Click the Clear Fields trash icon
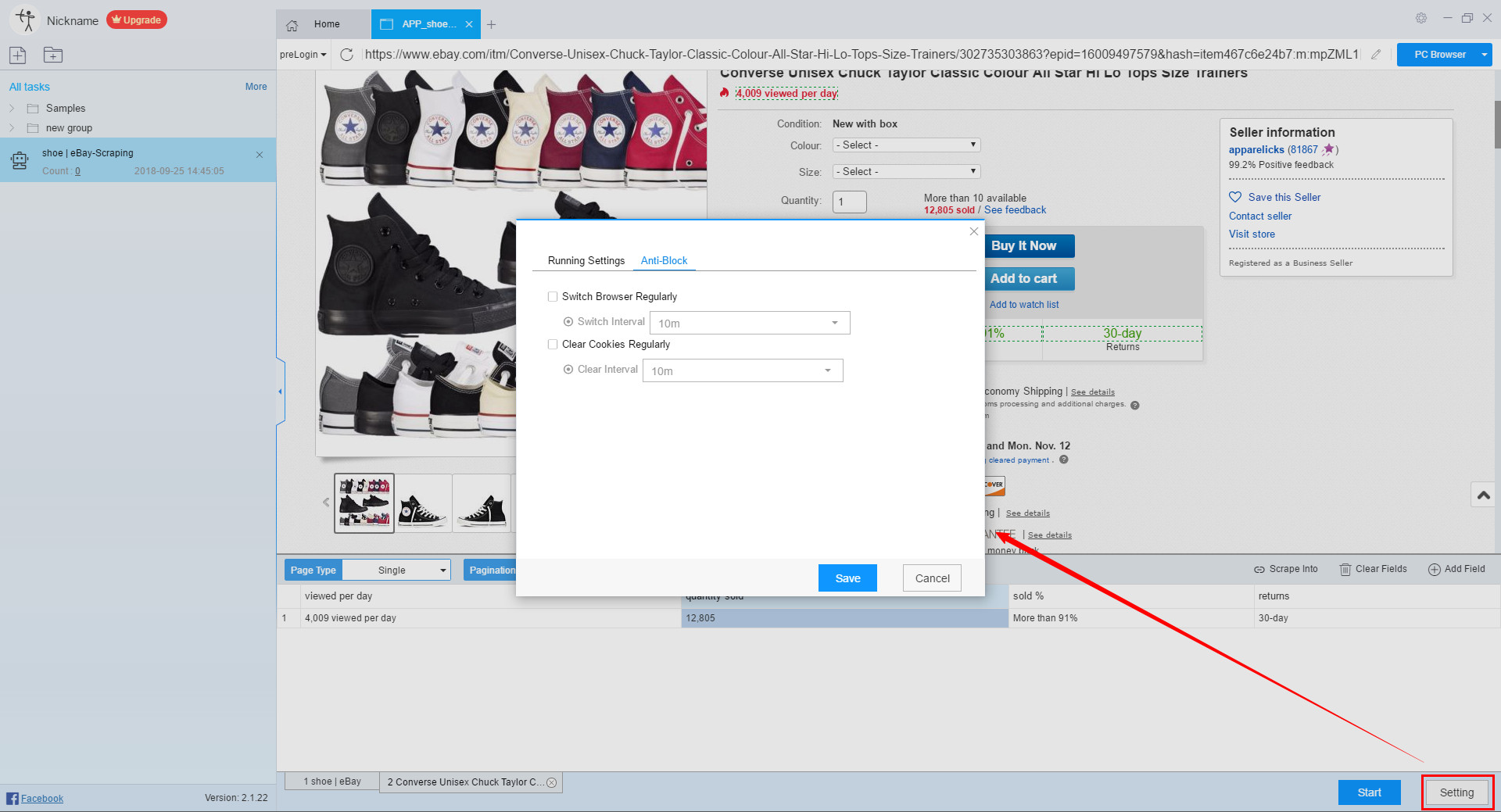This screenshot has height=812, width=1501. (1345, 570)
